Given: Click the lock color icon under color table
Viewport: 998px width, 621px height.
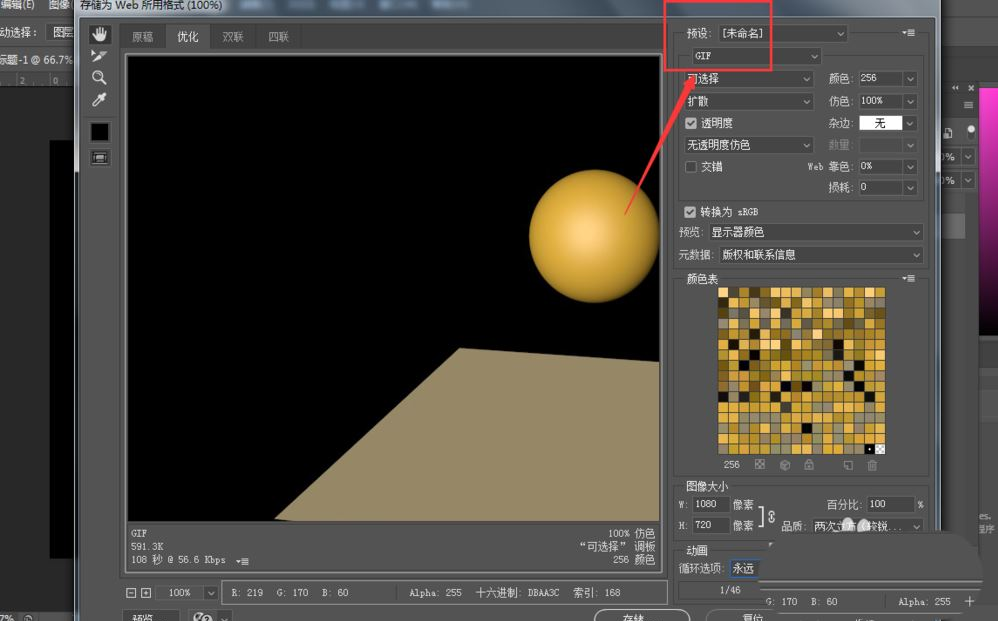Looking at the screenshot, I should point(808,465).
